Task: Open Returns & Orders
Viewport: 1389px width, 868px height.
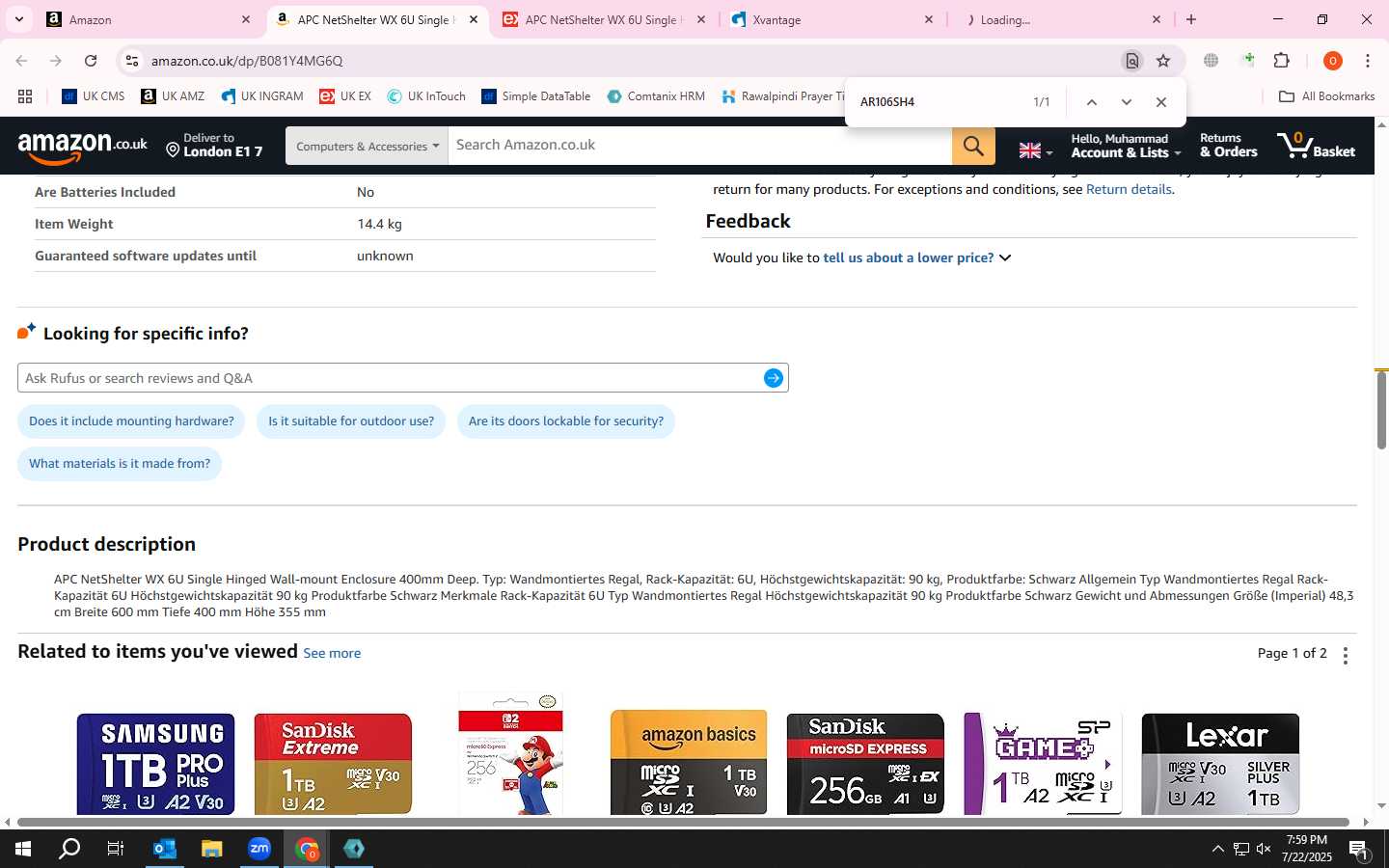Action: pyautogui.click(x=1228, y=146)
